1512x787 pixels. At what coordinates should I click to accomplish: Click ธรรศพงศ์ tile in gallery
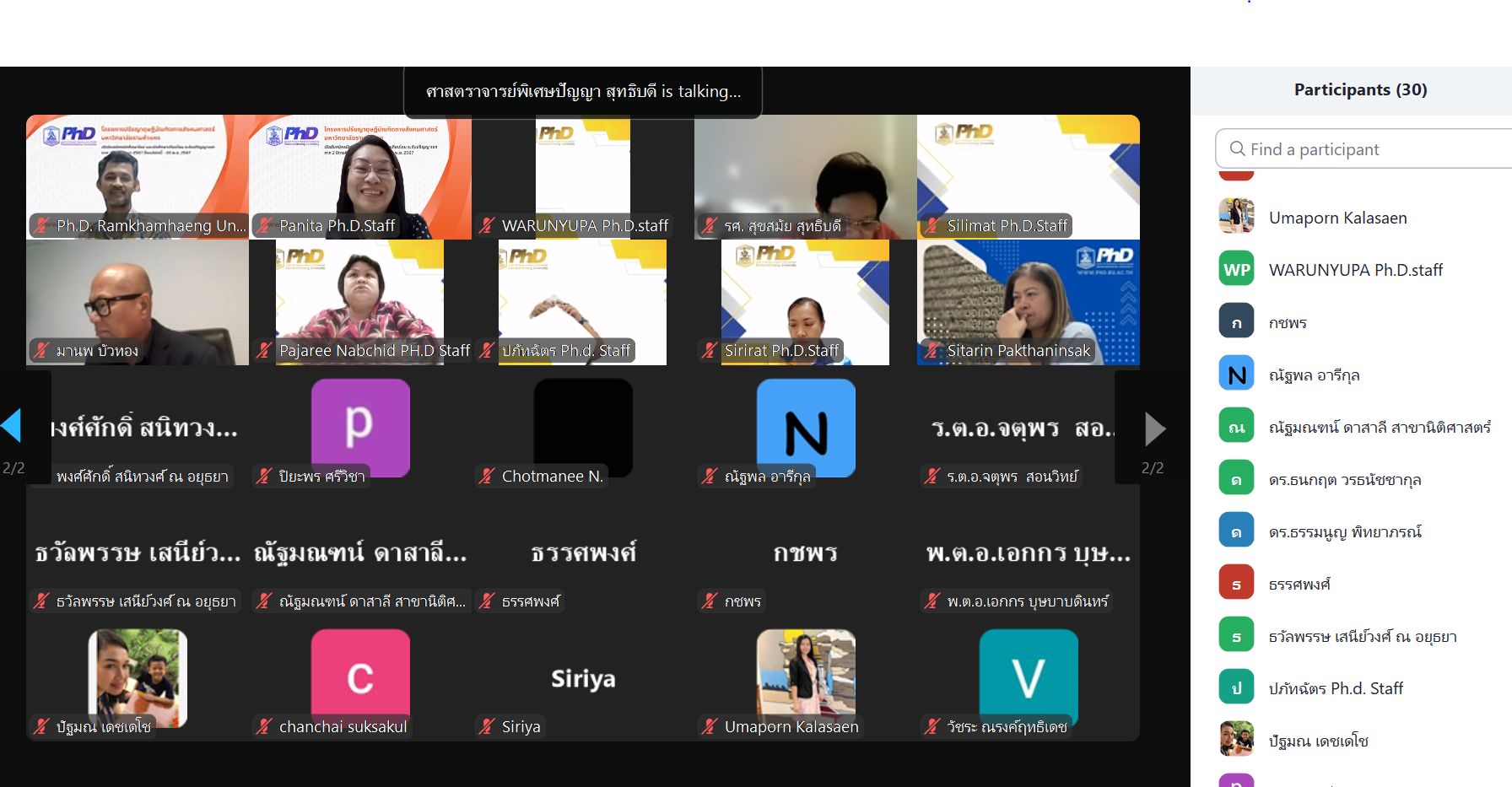click(x=583, y=553)
